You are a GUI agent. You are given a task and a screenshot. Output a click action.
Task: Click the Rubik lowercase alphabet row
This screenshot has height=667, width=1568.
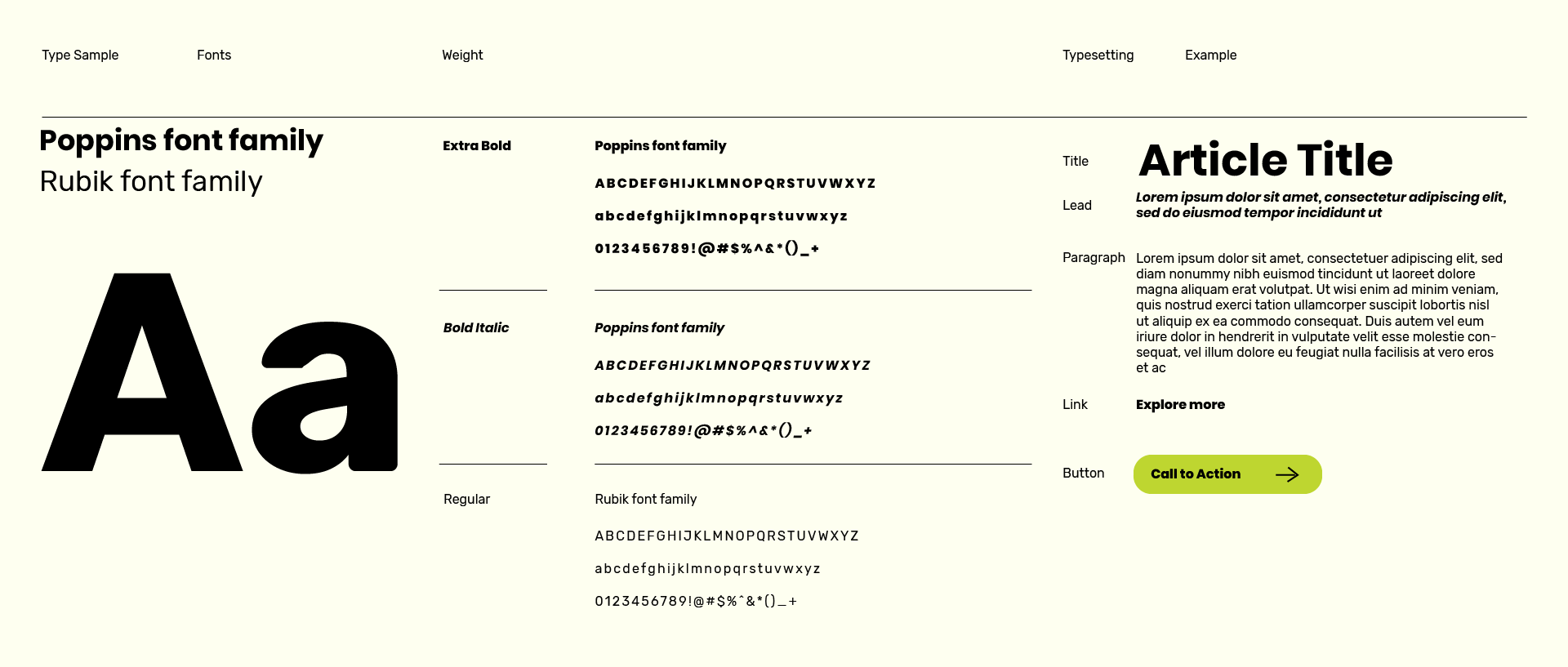click(x=707, y=569)
